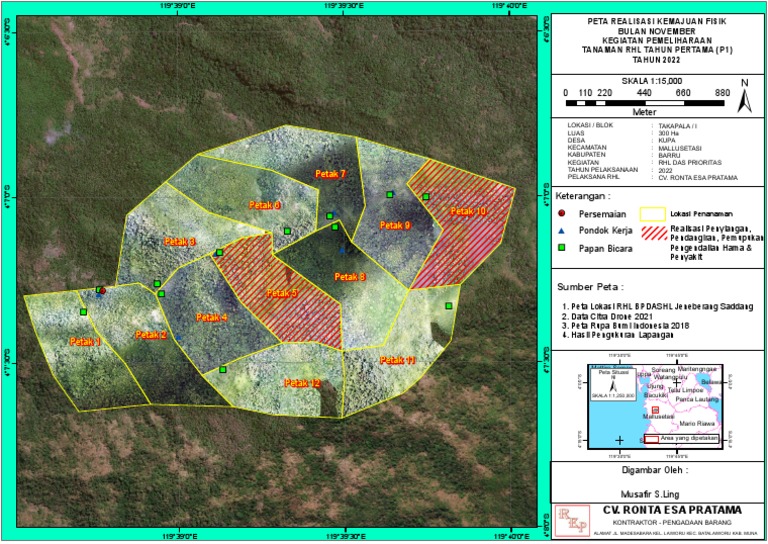Screen dimensions: 768x544
Task: Click the REP company logo
Action: (x=572, y=521)
